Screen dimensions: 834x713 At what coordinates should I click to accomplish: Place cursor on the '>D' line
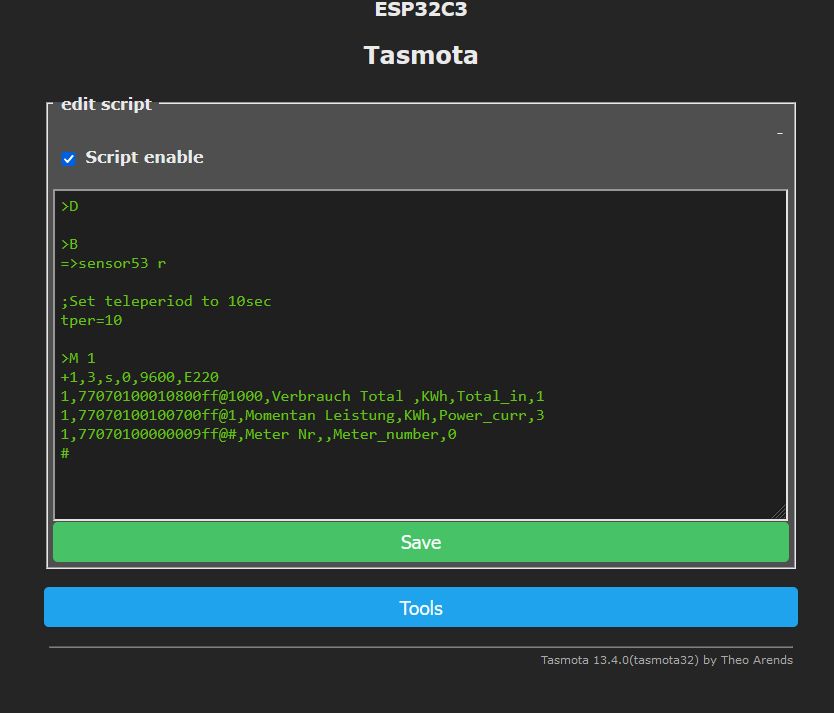pyautogui.click(x=70, y=207)
